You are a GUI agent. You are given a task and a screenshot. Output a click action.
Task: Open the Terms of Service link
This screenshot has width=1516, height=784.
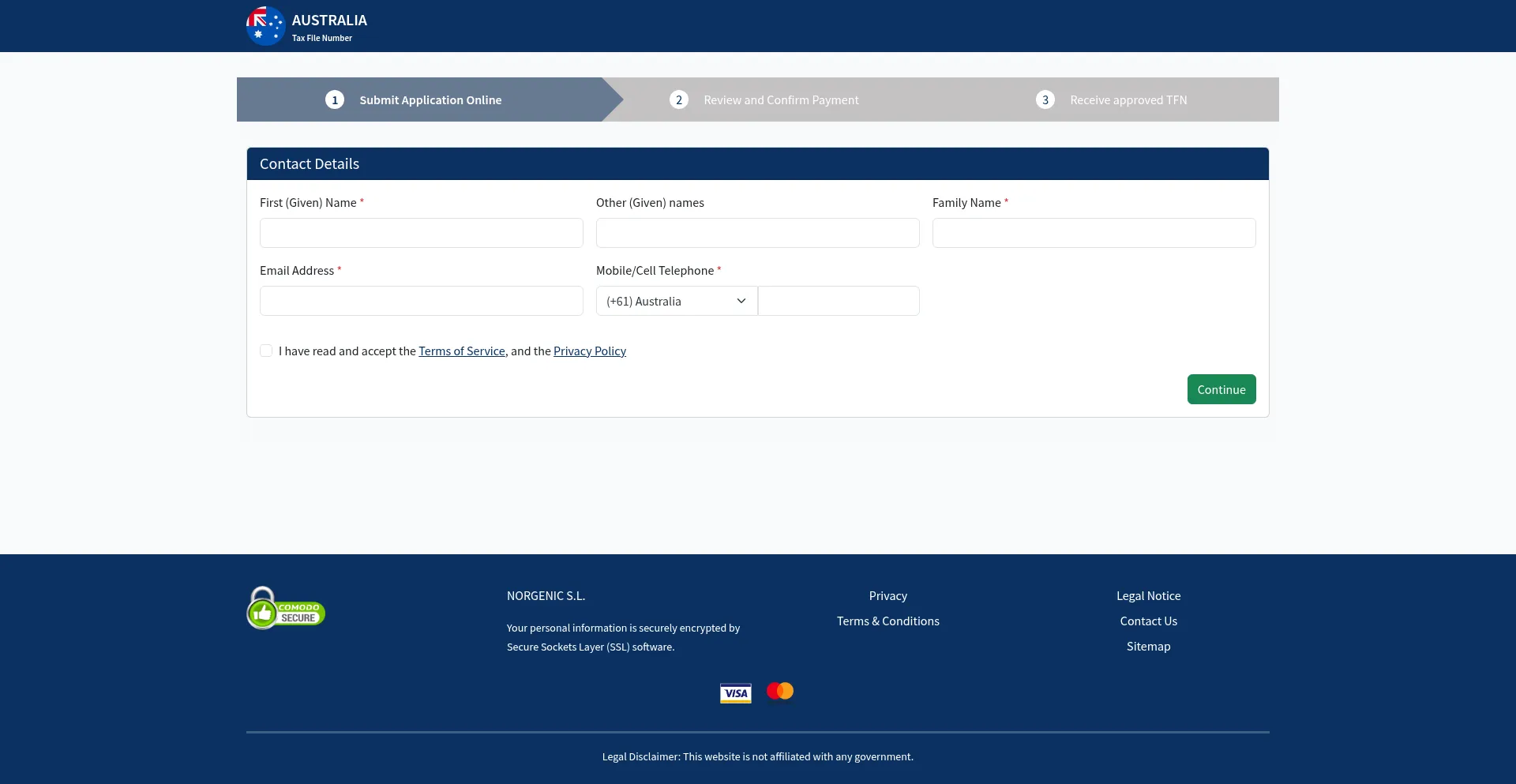461,351
